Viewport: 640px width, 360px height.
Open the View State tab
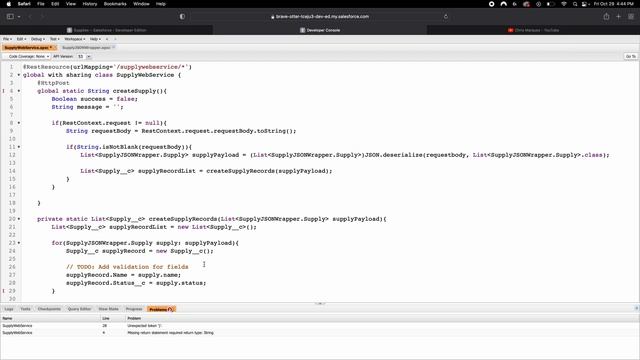click(x=108, y=309)
